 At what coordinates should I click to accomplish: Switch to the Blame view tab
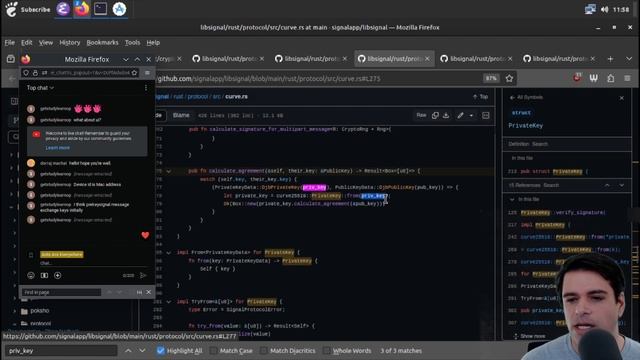pyautogui.click(x=181, y=115)
